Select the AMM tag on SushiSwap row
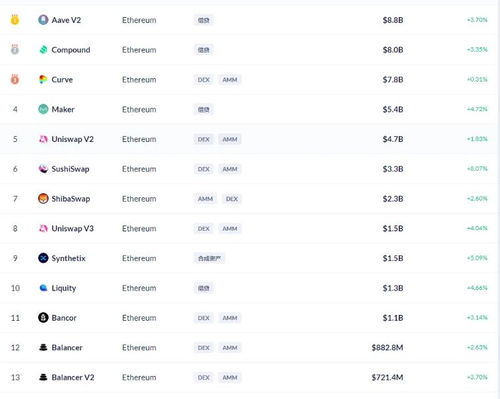 coord(230,169)
